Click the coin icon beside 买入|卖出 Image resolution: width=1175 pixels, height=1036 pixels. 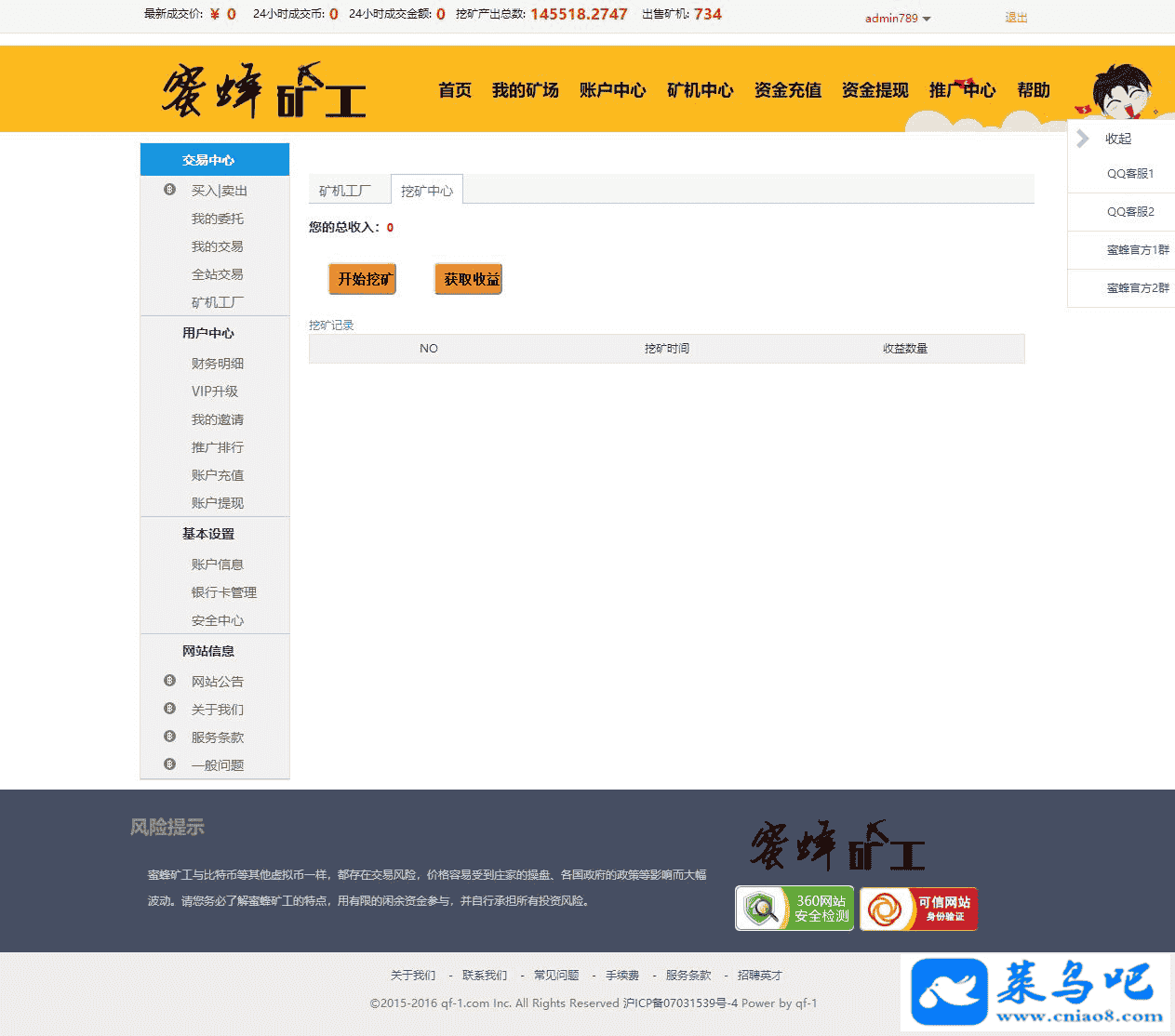[x=169, y=190]
